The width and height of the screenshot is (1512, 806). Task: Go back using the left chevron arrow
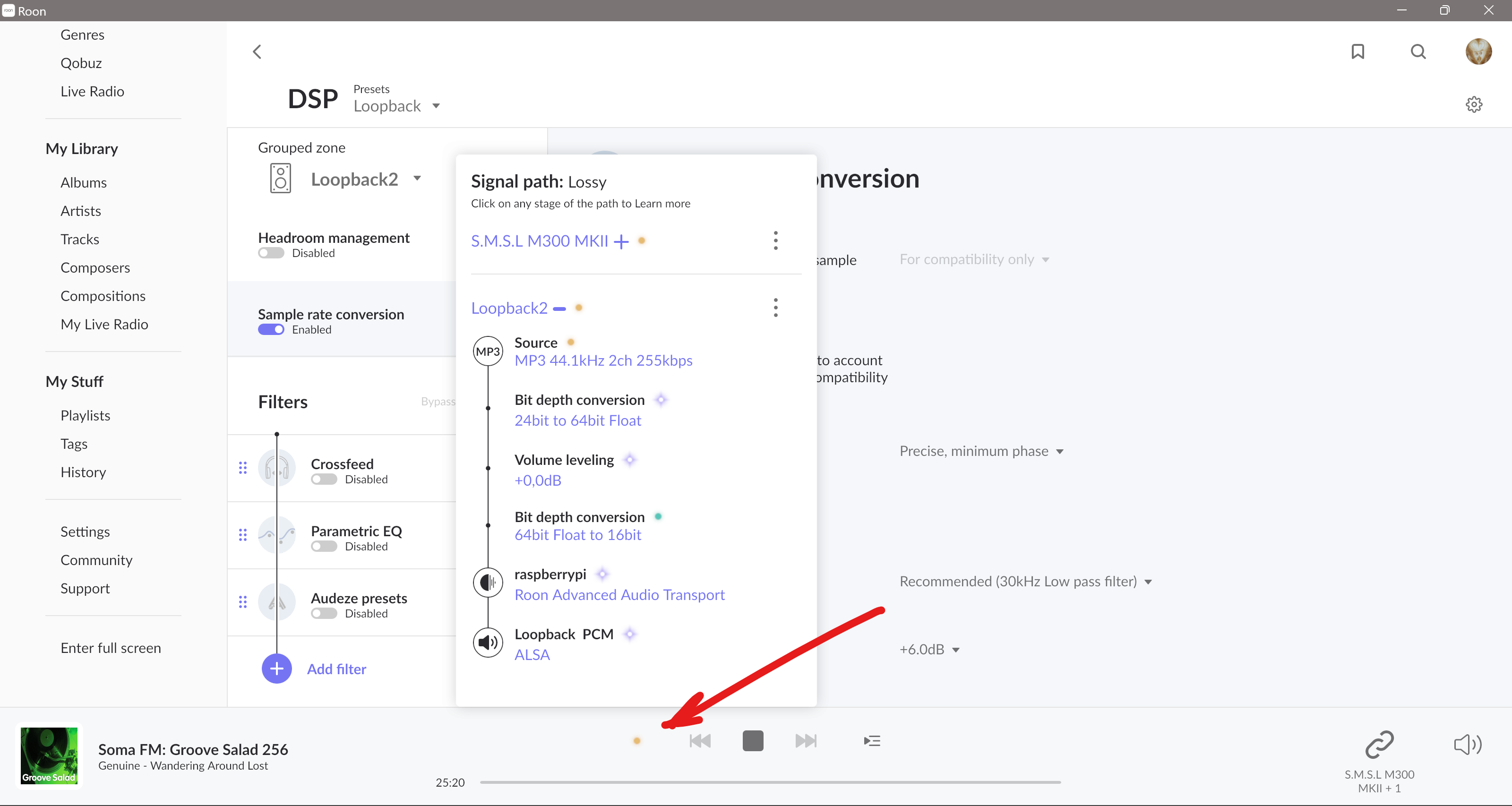257,51
